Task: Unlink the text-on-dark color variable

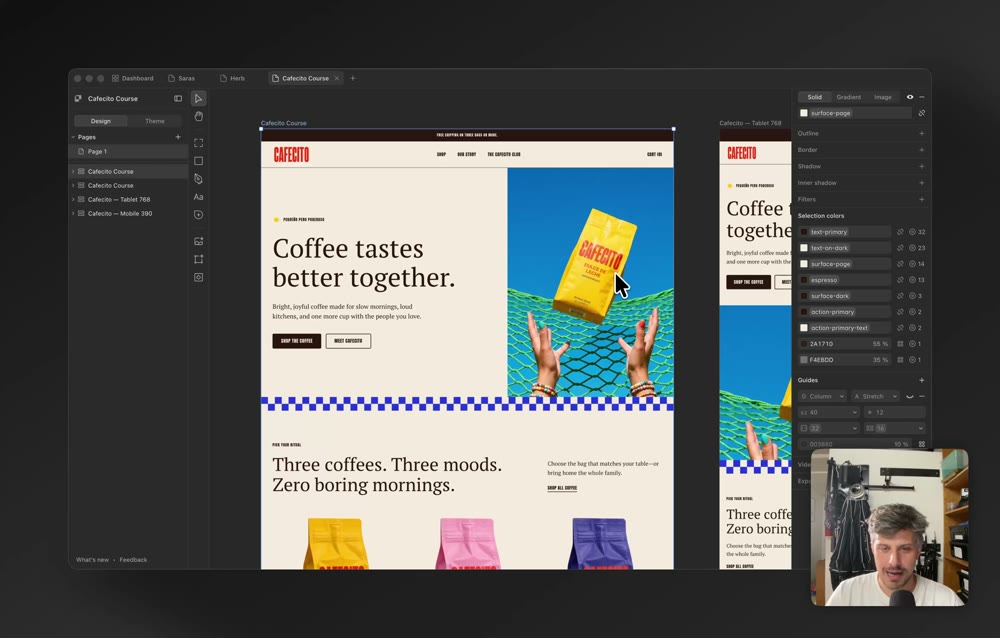Action: tap(901, 248)
